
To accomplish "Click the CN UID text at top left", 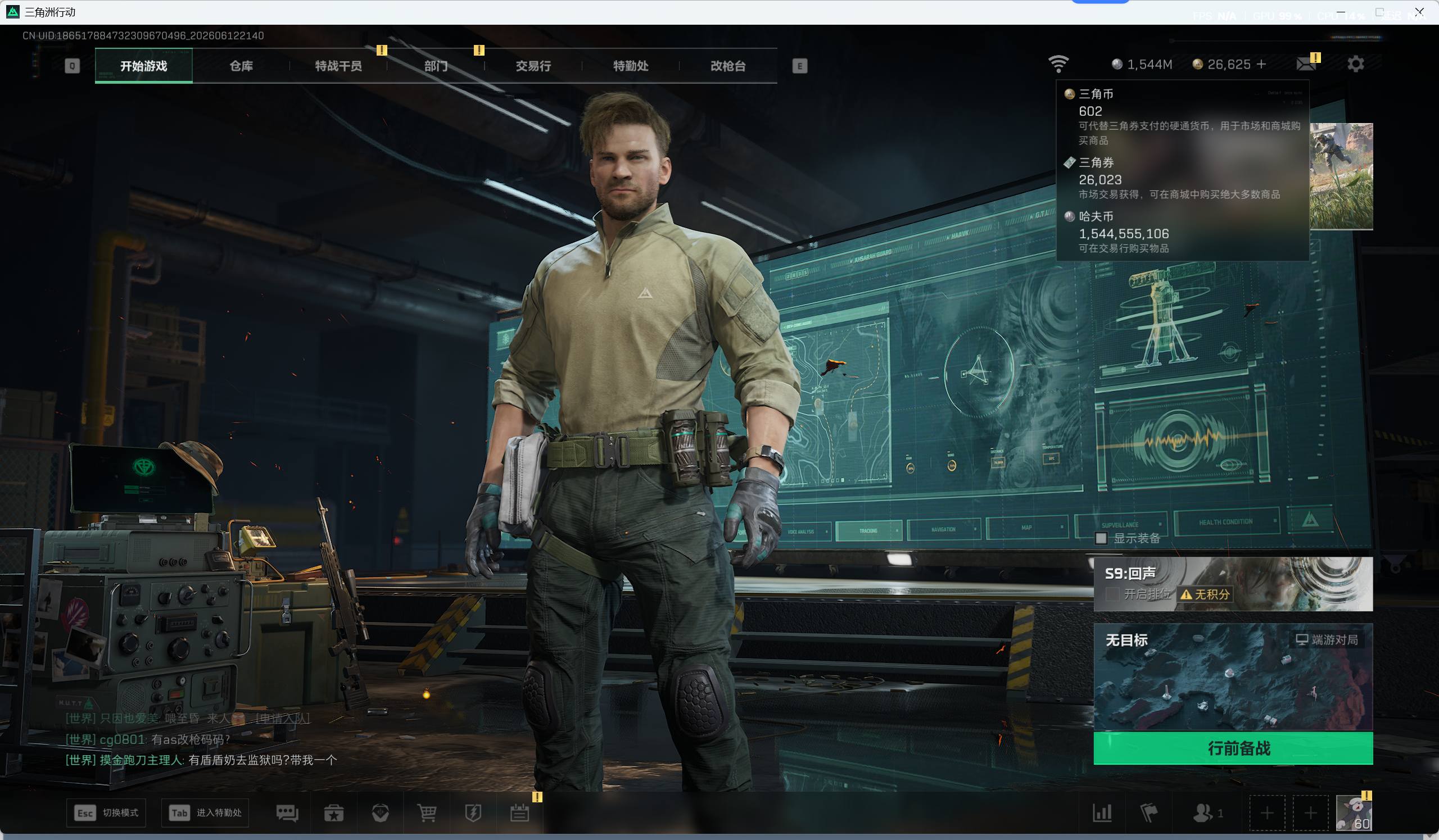I will [x=143, y=35].
